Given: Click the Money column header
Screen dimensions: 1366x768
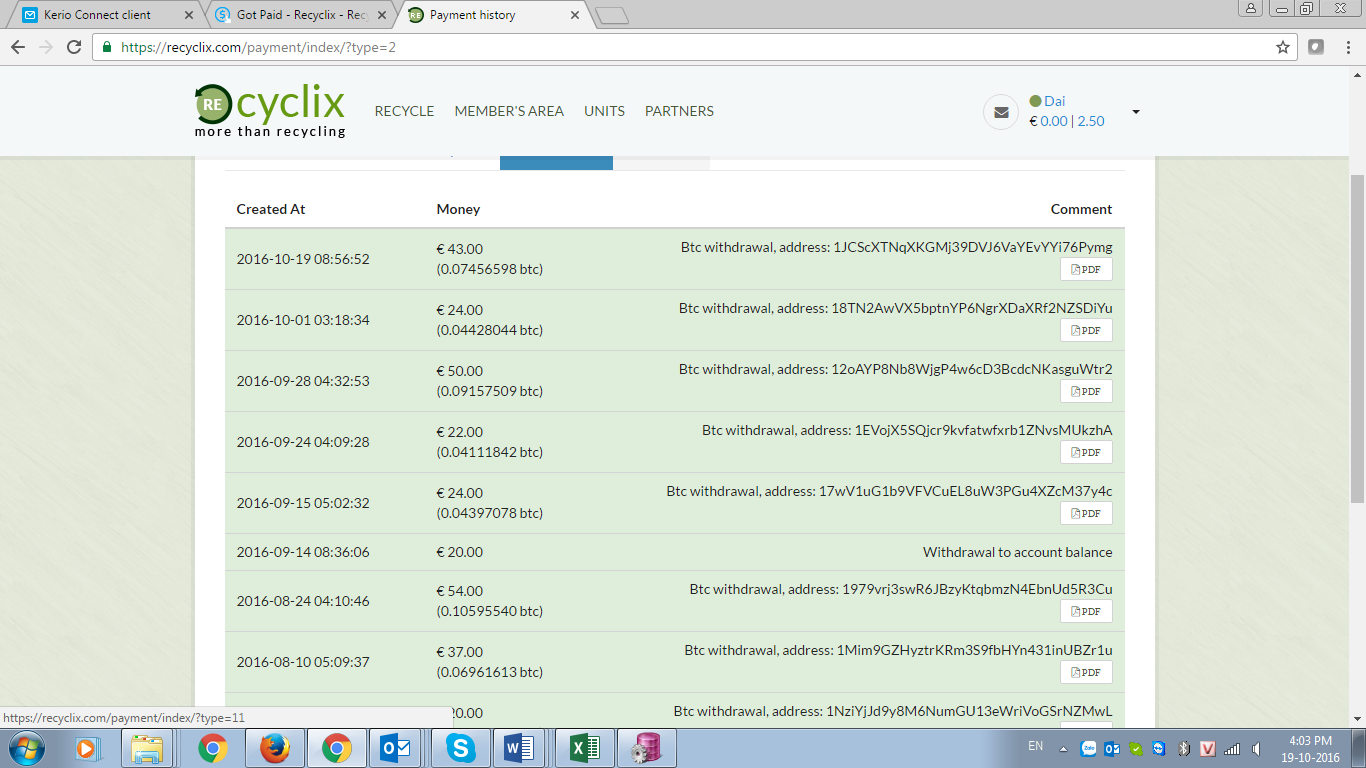Looking at the screenshot, I should (458, 209).
